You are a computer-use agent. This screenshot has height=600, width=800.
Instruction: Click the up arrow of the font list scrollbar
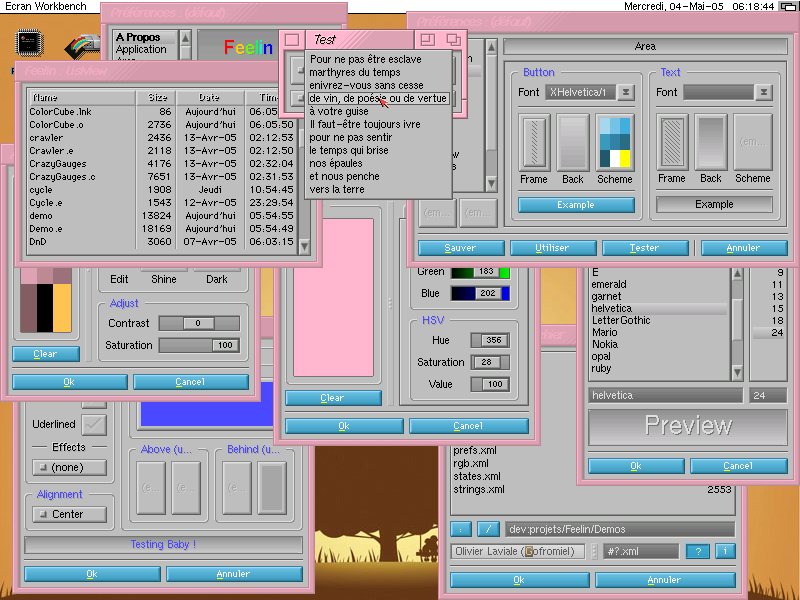point(737,274)
